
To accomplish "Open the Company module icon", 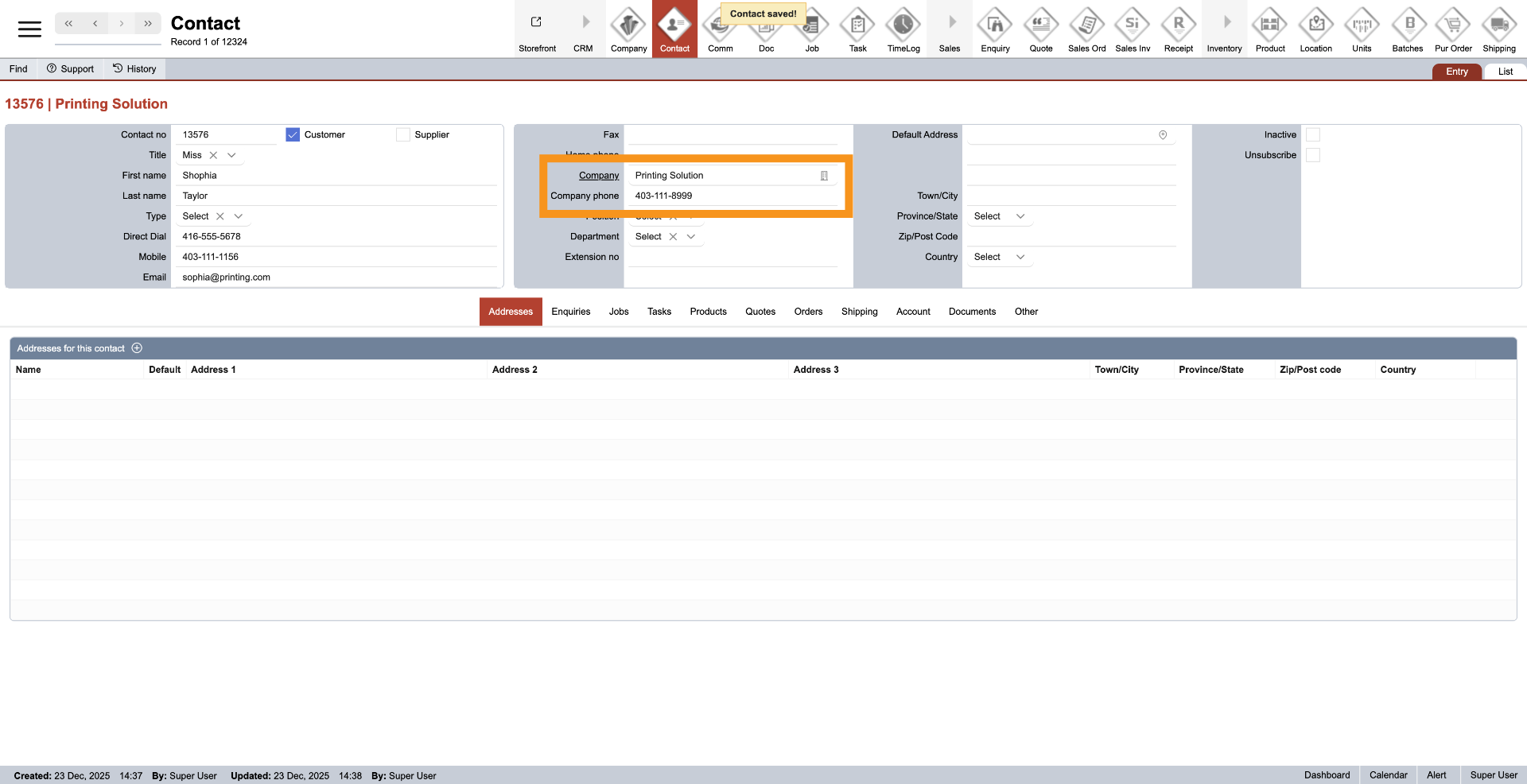I will 628,26.
